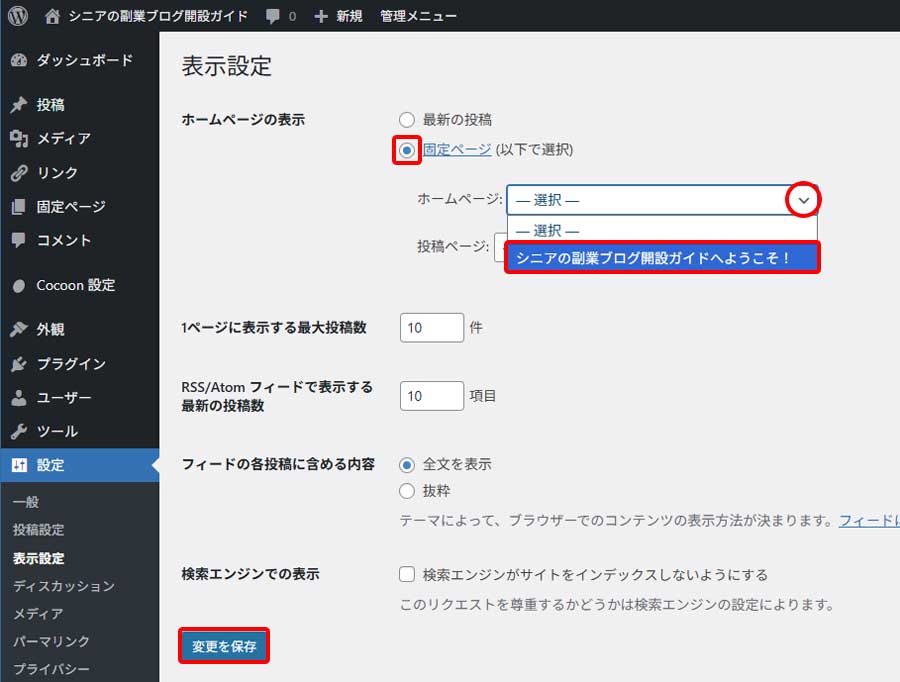Save changes with 変更を保存 button
Viewport: 900px width, 682px height.
pyautogui.click(x=224, y=647)
